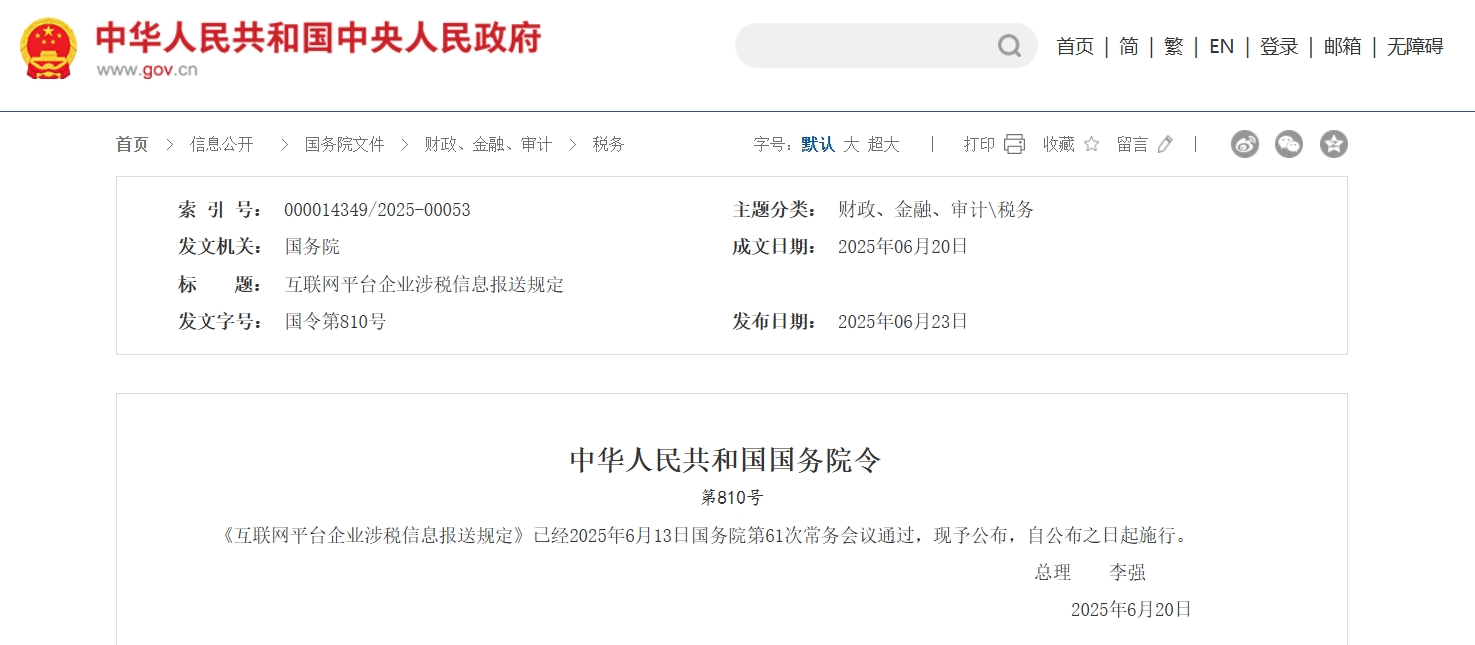This screenshot has height=645, width=1475.
Task: Switch the site language to EN
Action: 1221,46
